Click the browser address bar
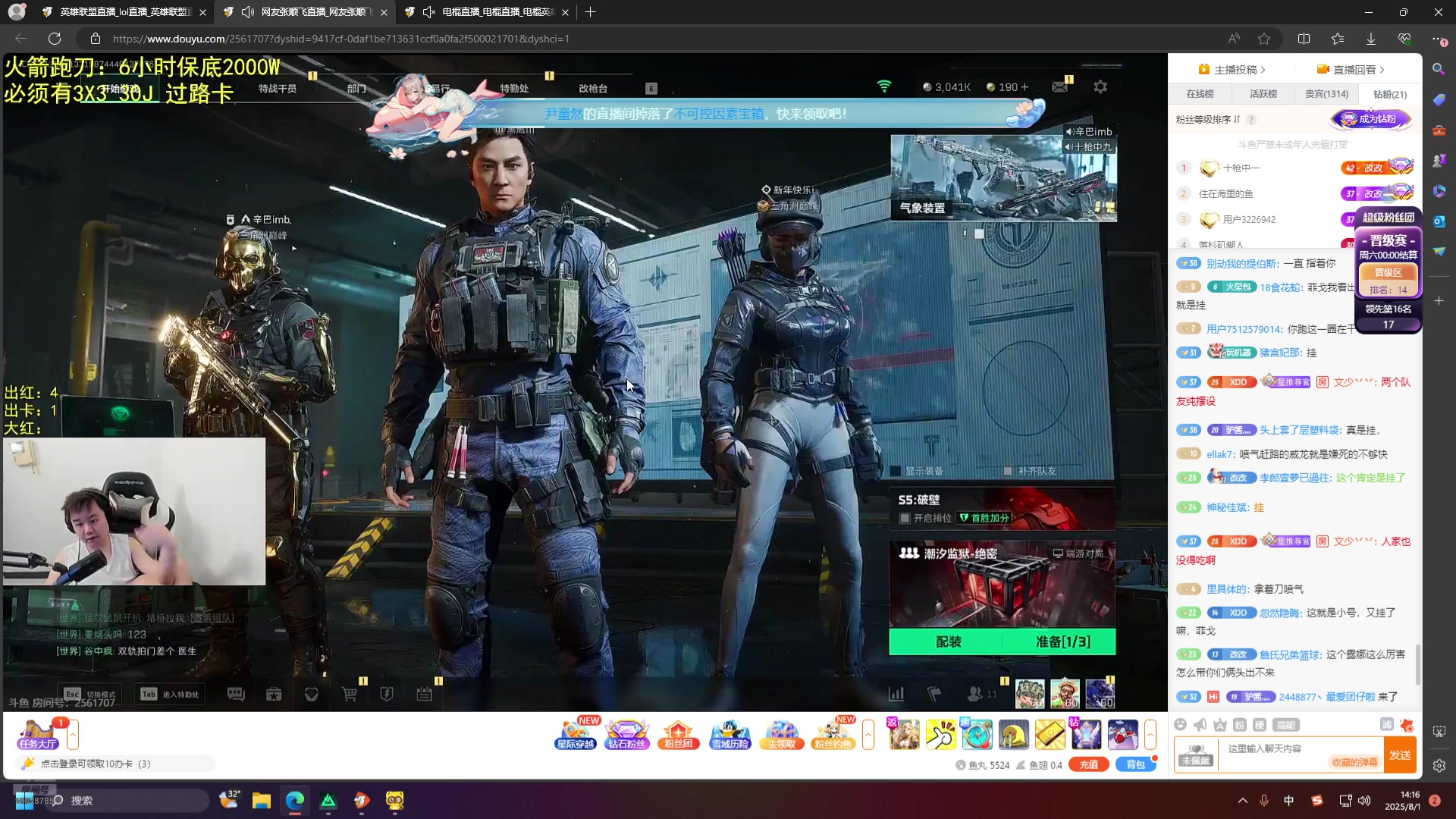The image size is (1456, 819). (652, 39)
